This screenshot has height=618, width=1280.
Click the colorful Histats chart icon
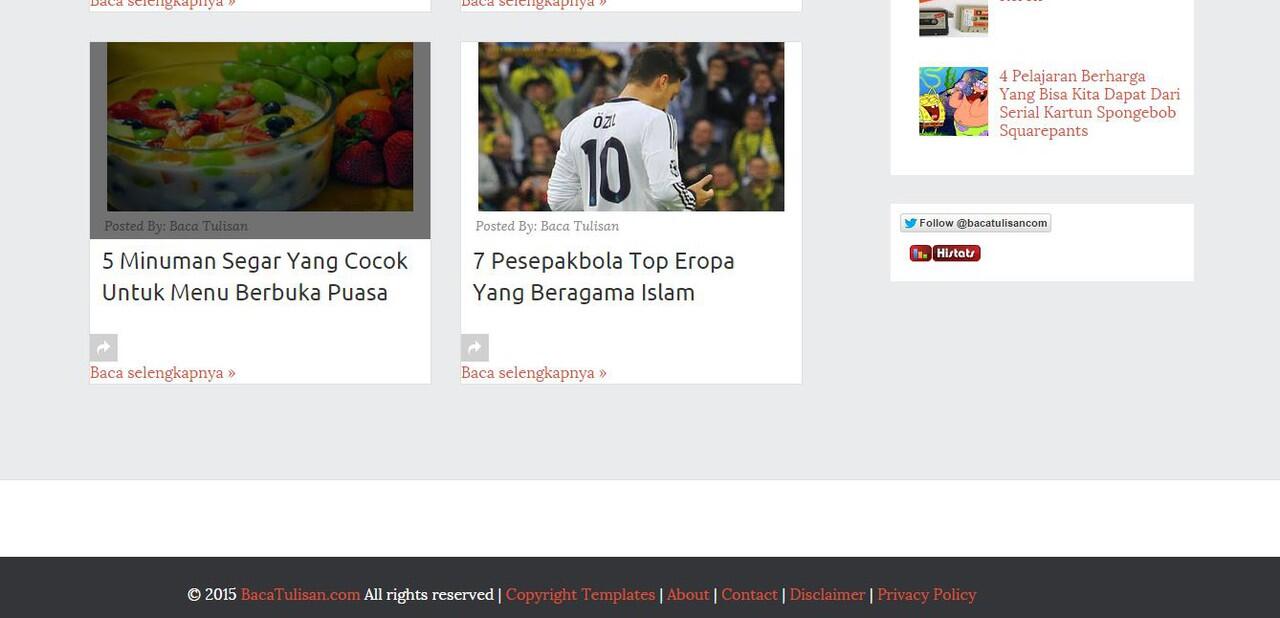(x=919, y=253)
